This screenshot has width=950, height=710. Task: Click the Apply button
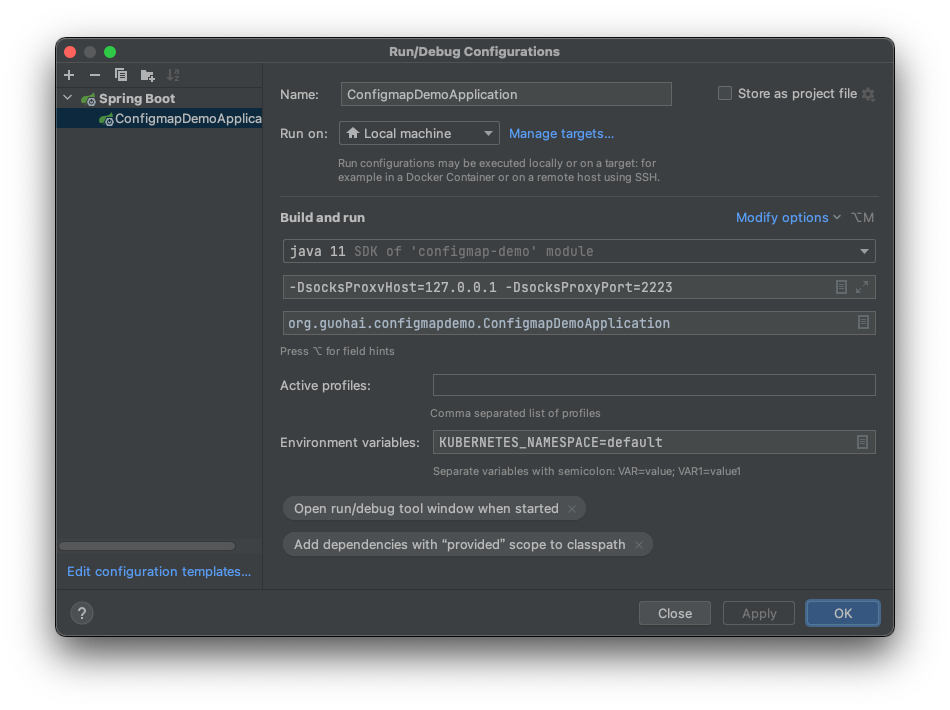[759, 613]
